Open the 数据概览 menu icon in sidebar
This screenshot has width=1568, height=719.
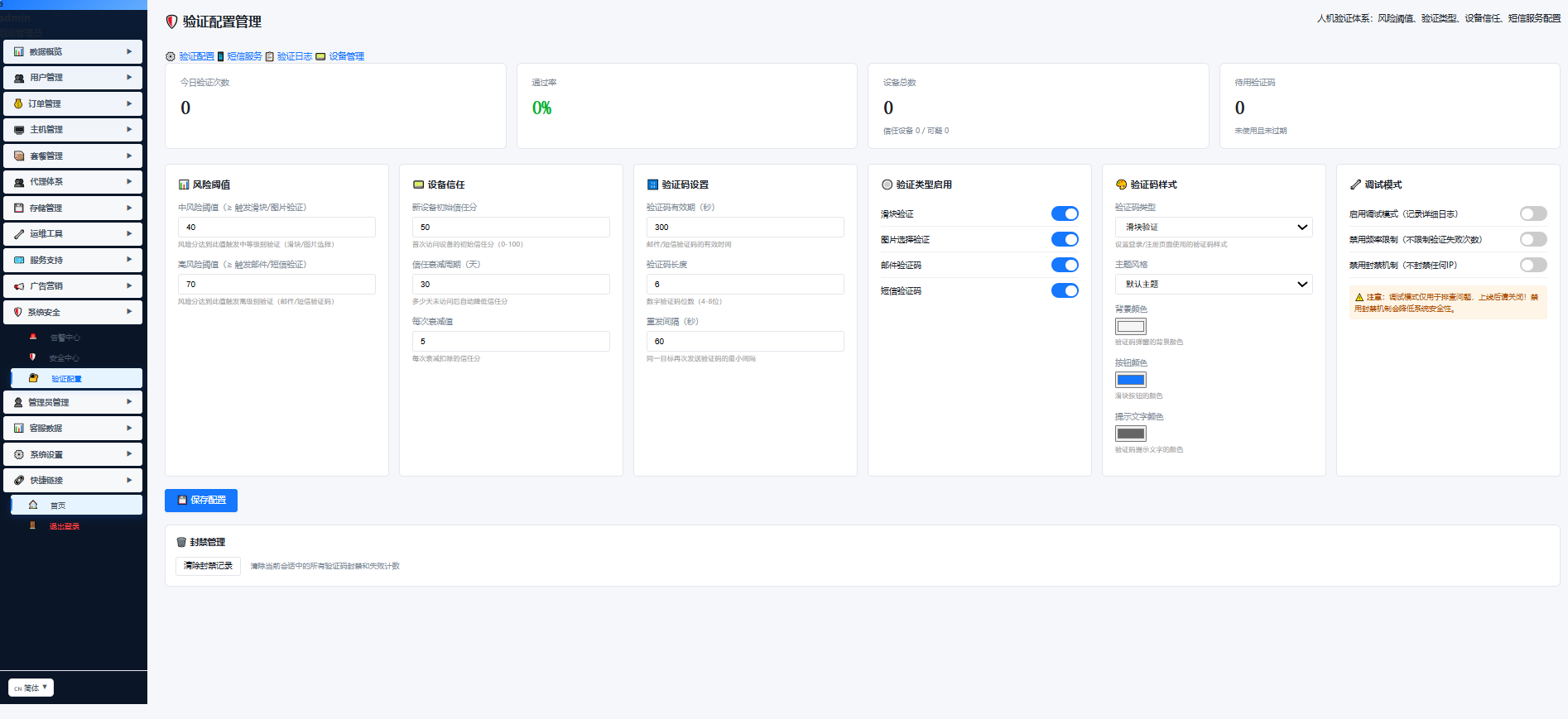(19, 51)
